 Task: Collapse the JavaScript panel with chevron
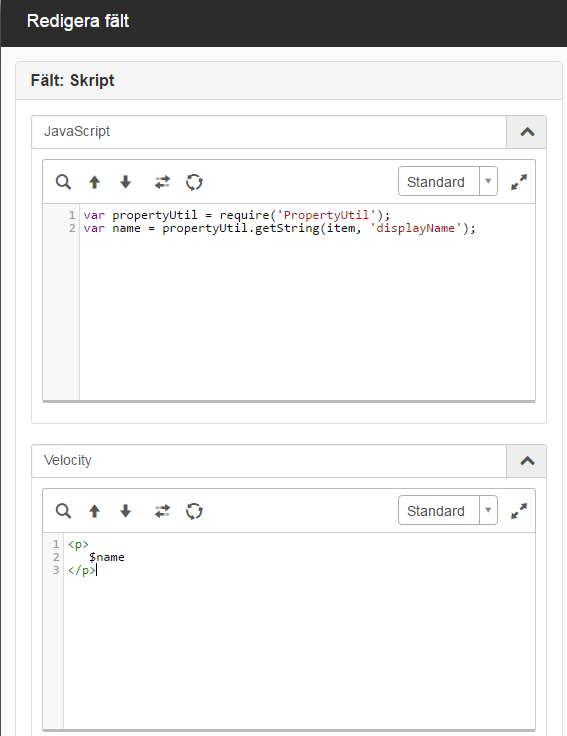point(527,132)
